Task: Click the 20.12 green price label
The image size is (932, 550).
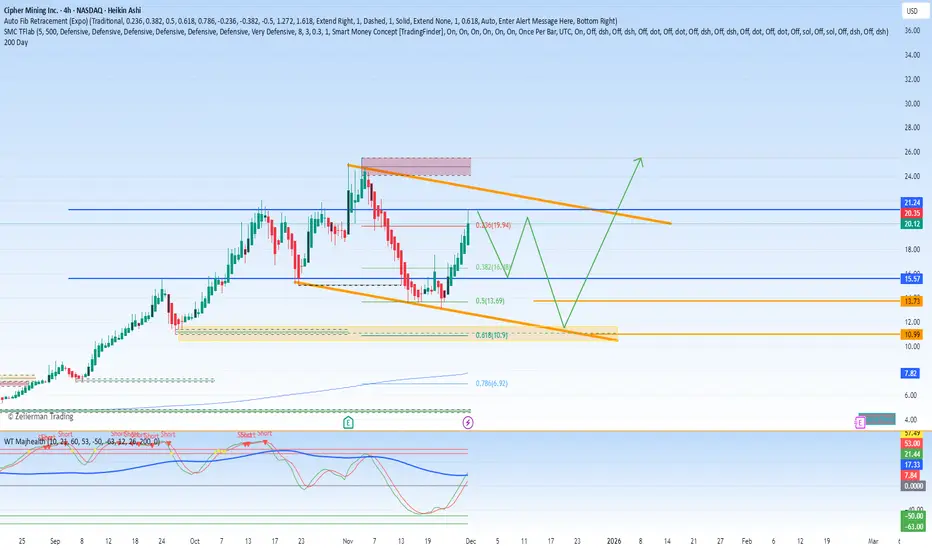Action: point(912,224)
